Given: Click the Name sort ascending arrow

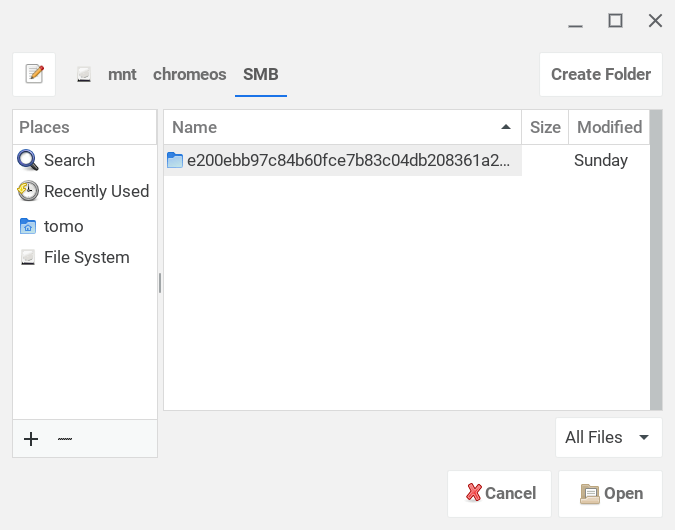Looking at the screenshot, I should tap(506, 127).
